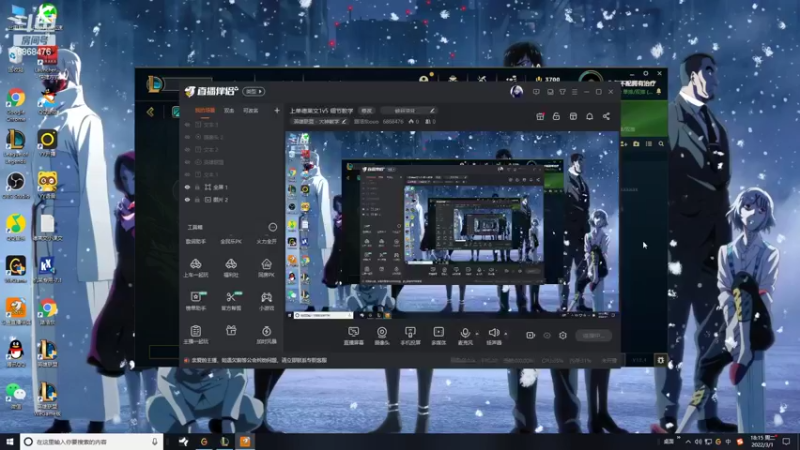Open the notification bell in stream header
Screen dimensions: 800x450
click(589, 116)
